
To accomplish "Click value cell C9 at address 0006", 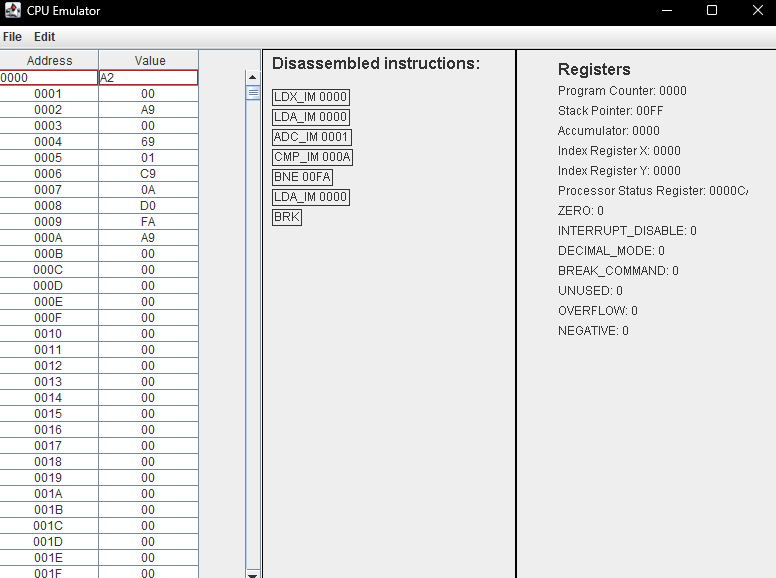I will [x=148, y=174].
